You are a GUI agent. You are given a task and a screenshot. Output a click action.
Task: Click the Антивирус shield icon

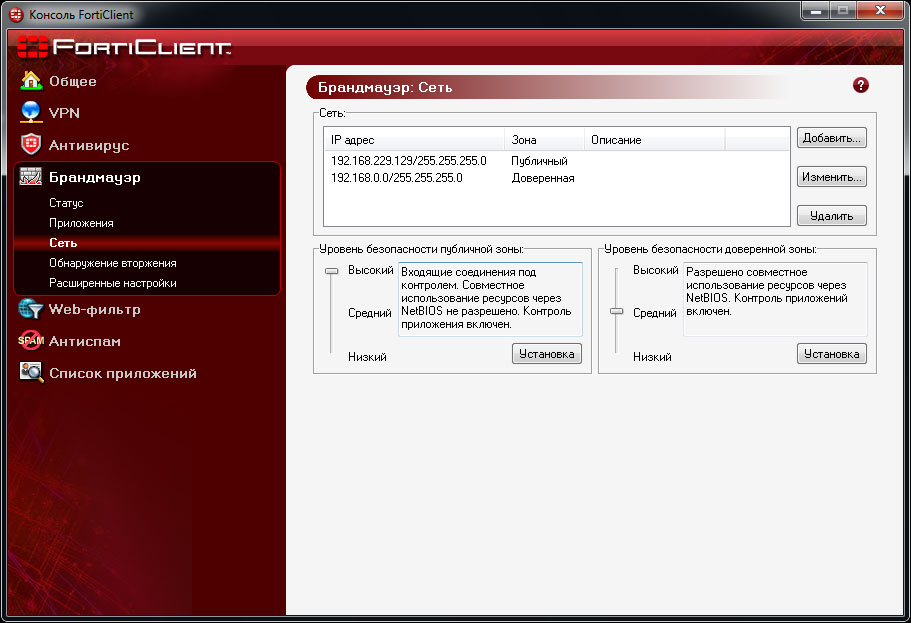31,144
